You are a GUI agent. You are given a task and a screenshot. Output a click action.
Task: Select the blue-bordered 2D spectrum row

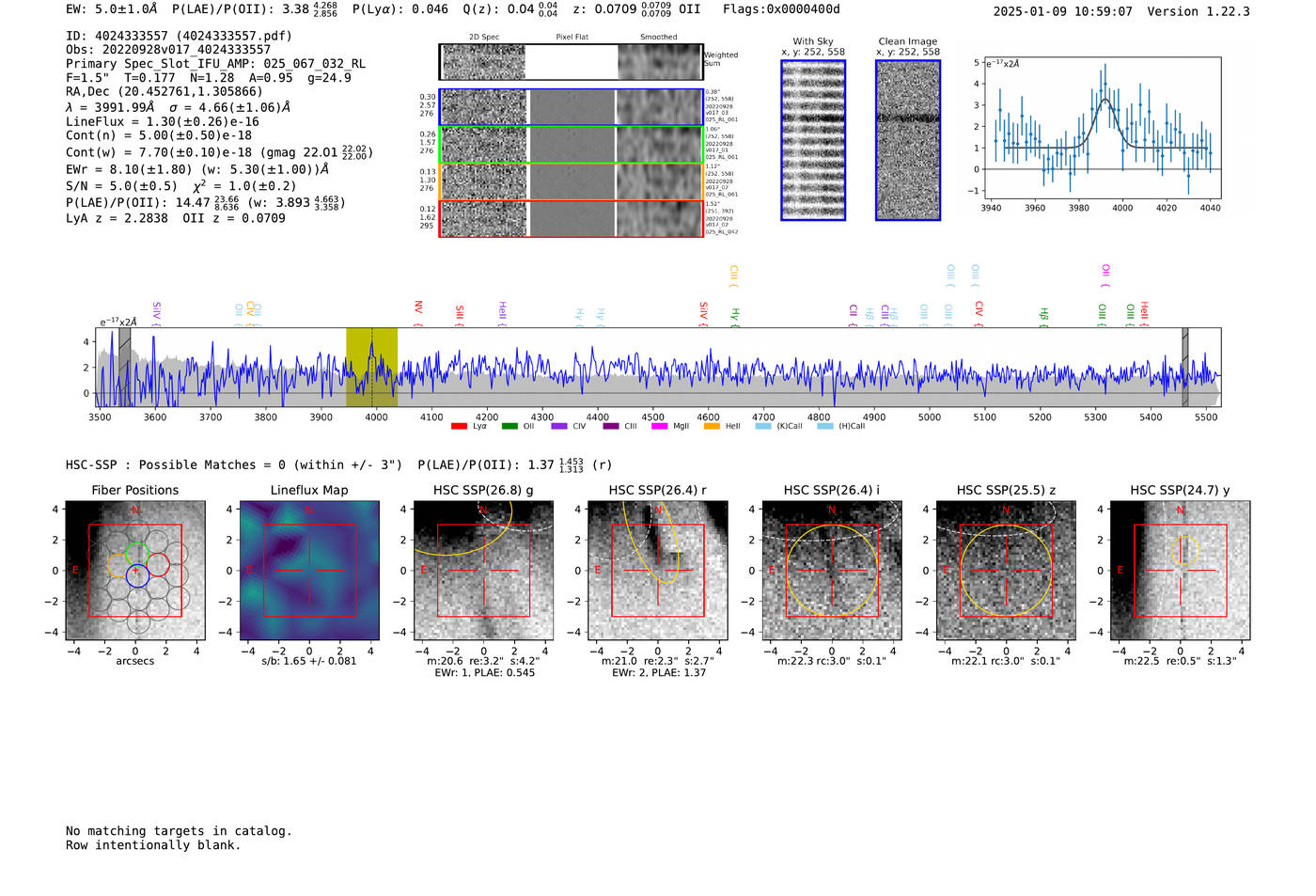point(572,107)
